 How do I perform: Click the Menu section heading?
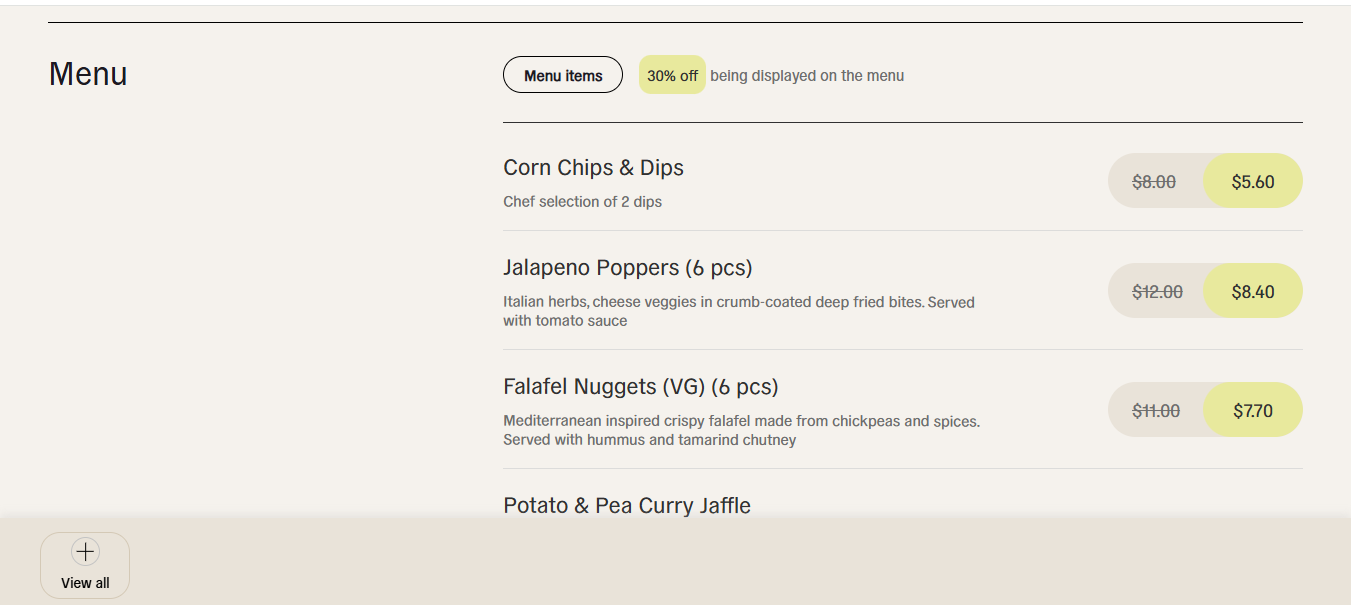tap(88, 74)
